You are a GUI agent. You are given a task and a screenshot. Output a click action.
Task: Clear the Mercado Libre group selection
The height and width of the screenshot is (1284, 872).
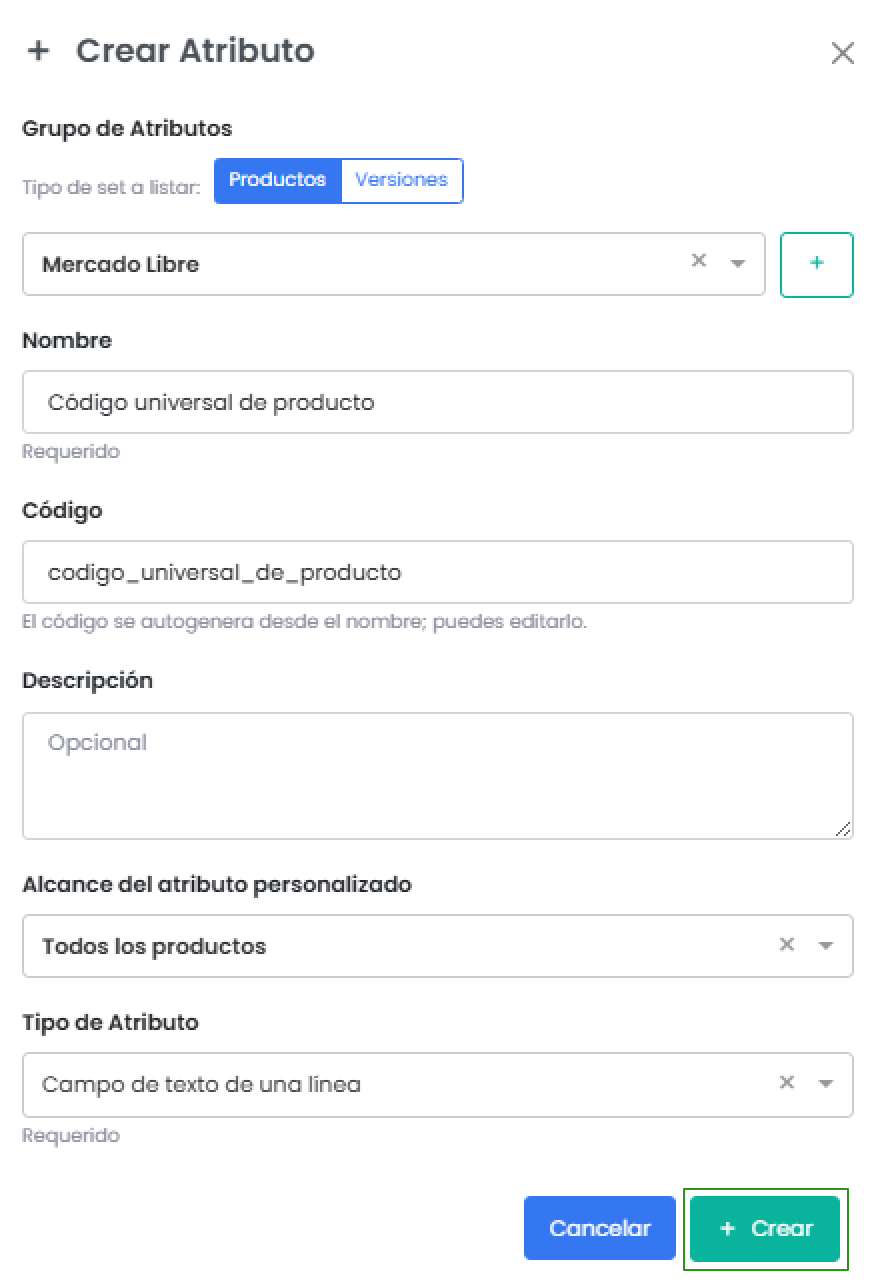[x=699, y=261]
